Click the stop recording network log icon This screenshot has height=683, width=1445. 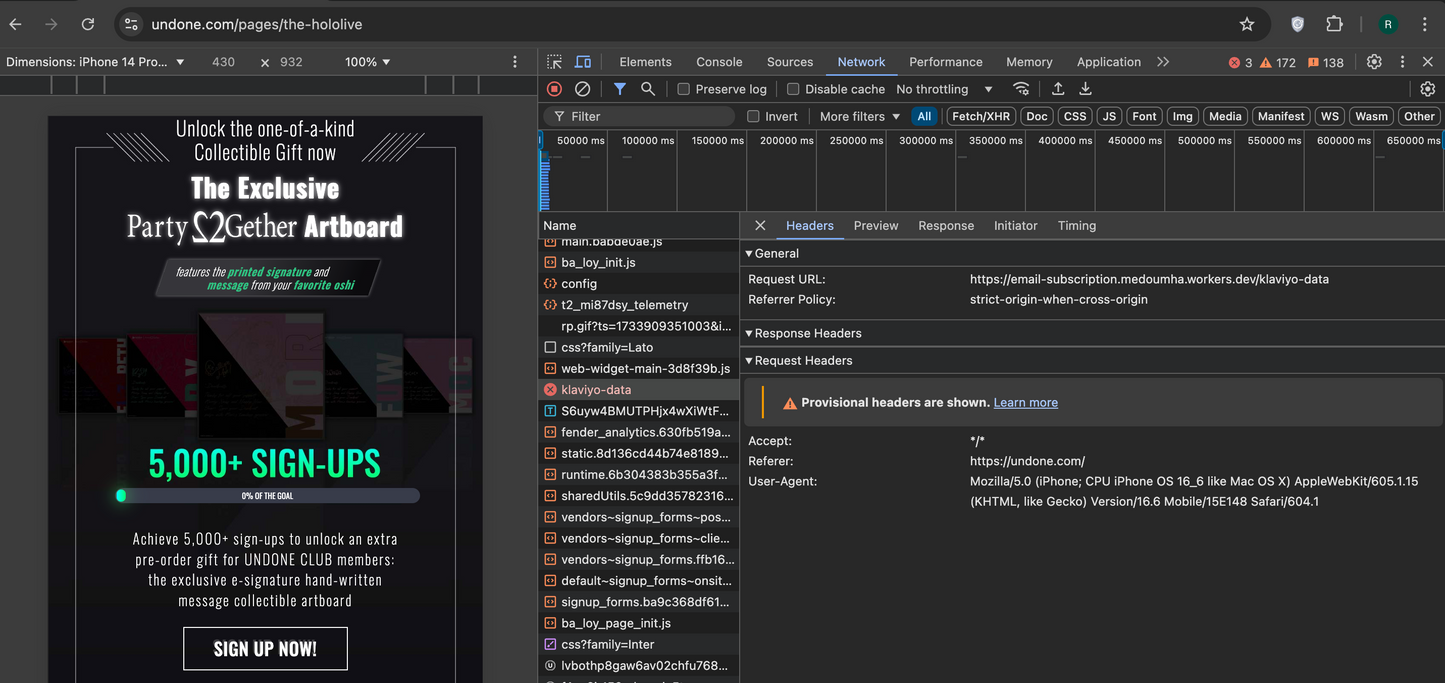[554, 89]
